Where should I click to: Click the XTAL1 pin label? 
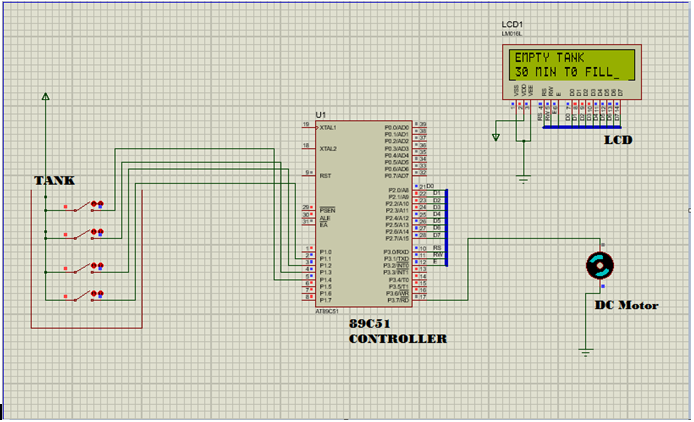[x=328, y=128]
